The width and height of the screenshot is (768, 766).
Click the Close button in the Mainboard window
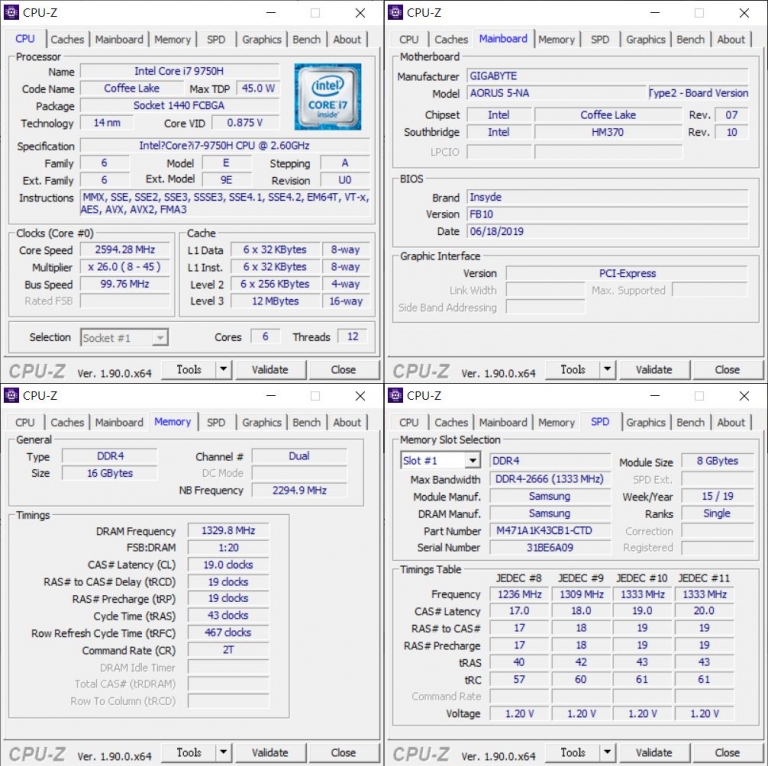(x=727, y=369)
